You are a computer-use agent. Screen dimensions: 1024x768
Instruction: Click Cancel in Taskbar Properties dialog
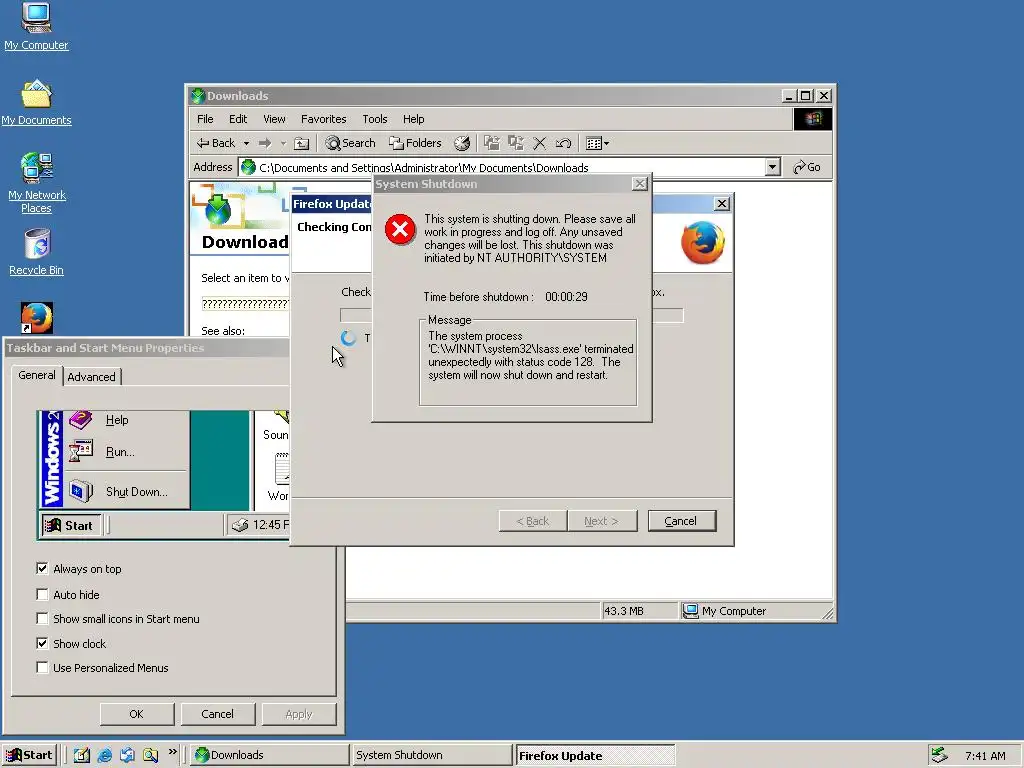[217, 714]
